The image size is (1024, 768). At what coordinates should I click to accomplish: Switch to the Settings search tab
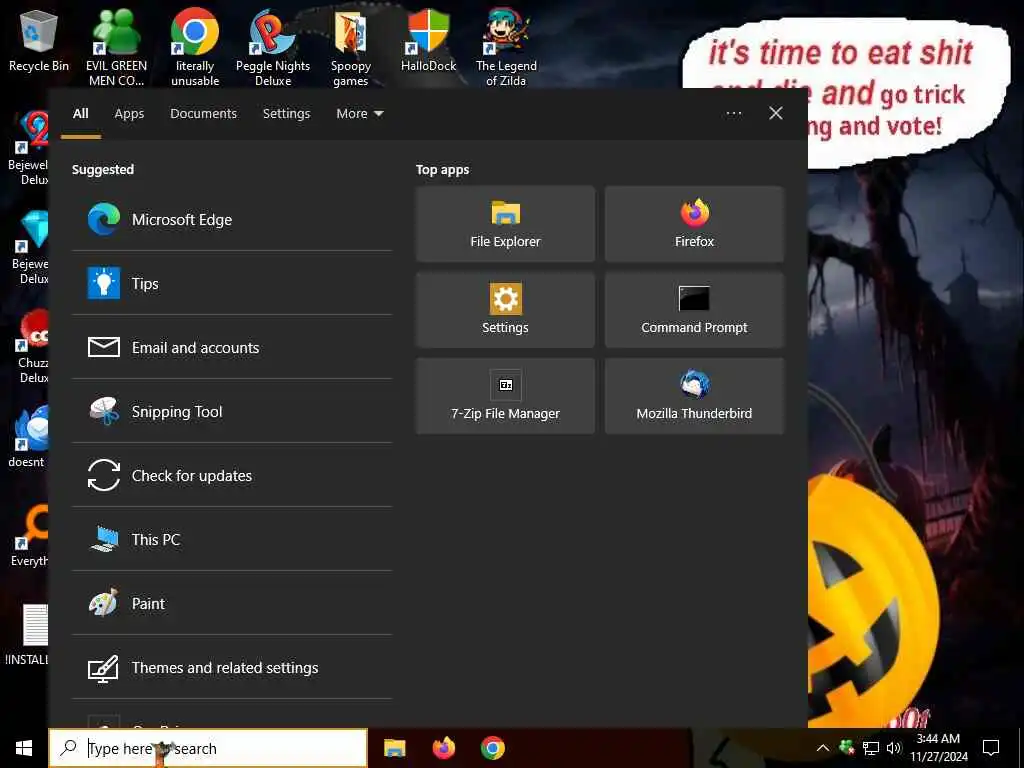286,114
